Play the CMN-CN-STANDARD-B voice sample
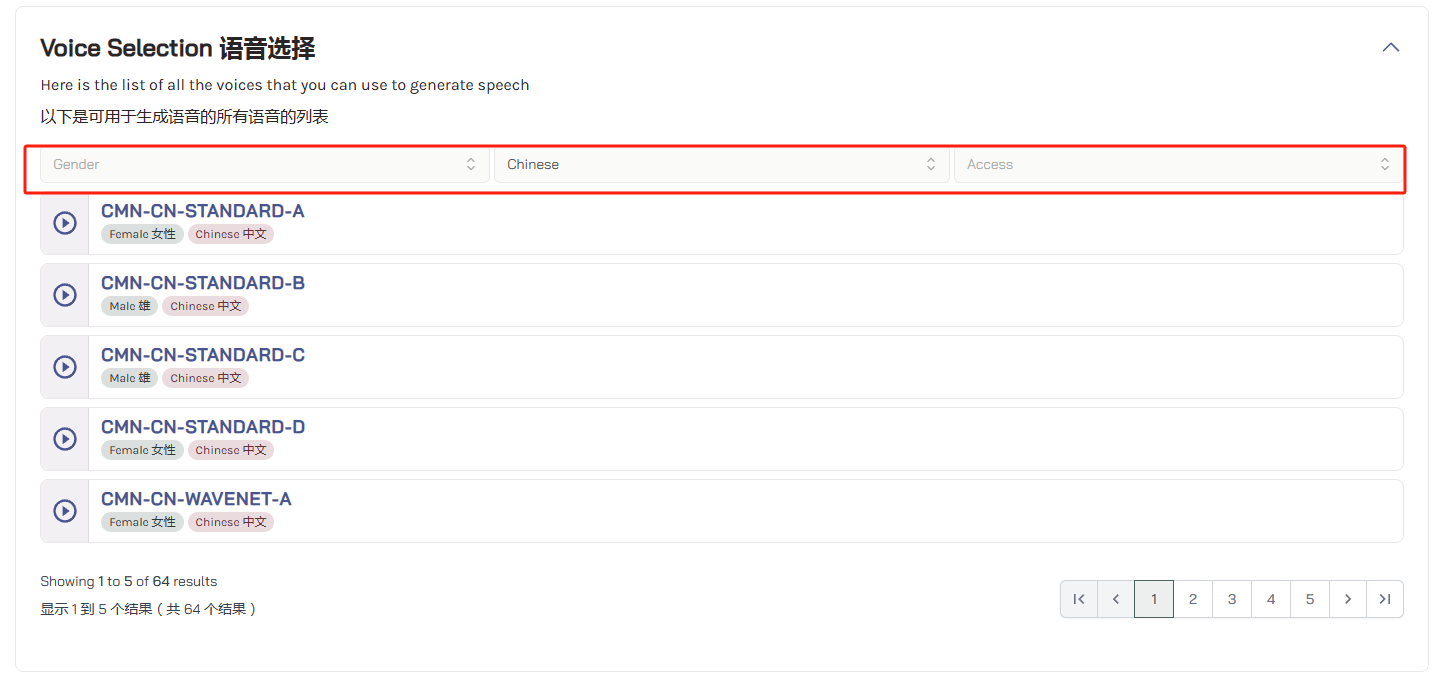 click(x=65, y=295)
